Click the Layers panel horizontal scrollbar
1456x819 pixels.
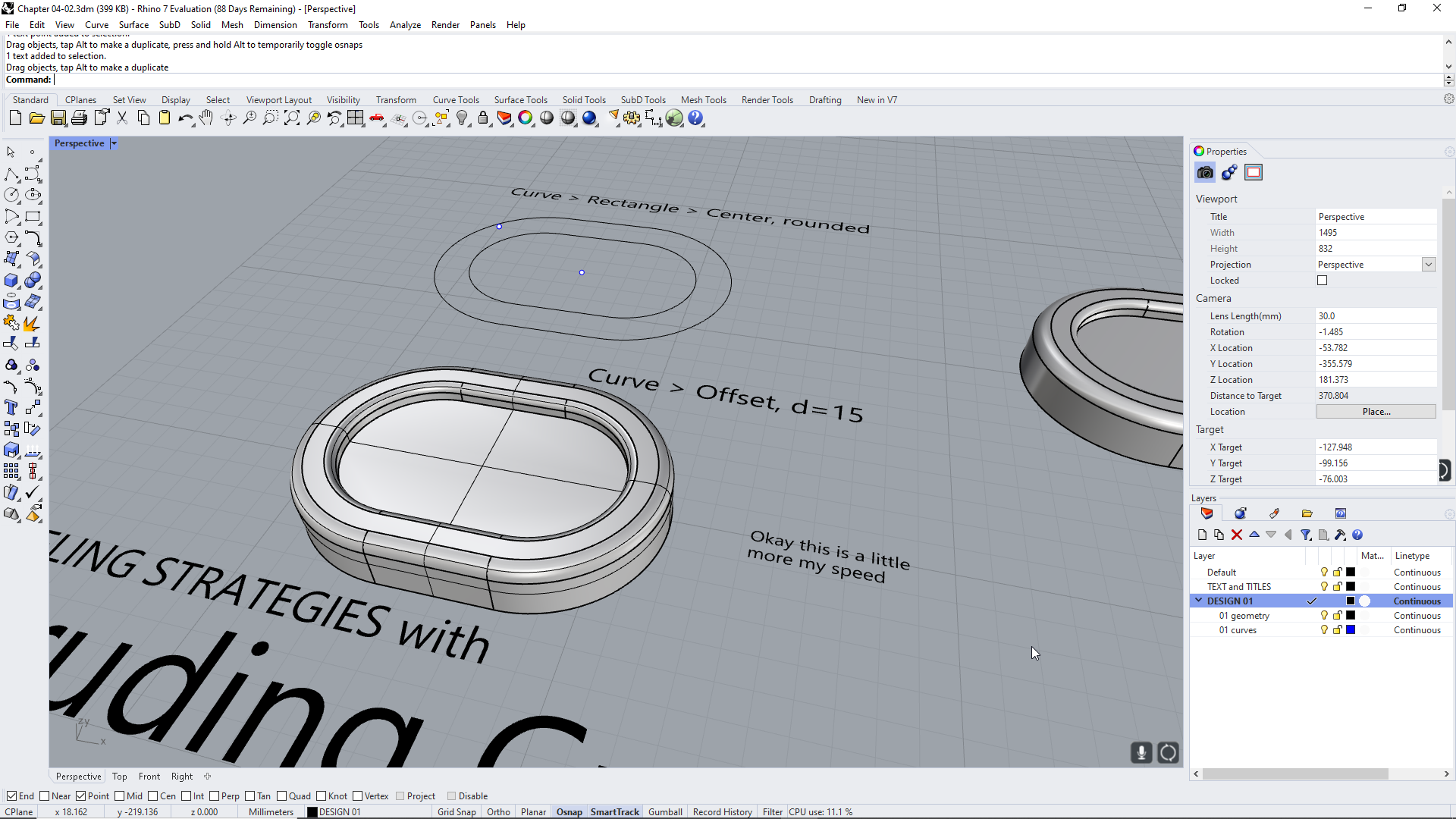tap(1295, 774)
